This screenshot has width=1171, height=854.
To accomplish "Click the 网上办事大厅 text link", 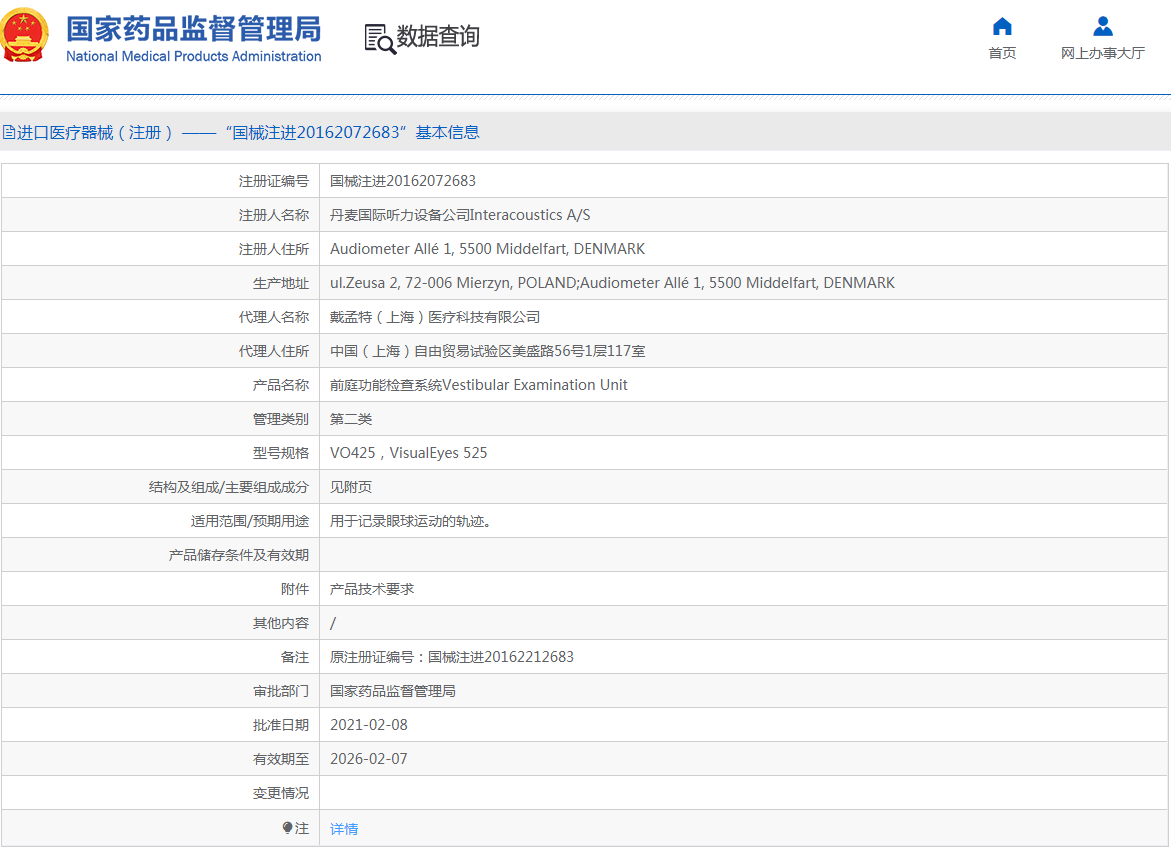I will 1102,53.
